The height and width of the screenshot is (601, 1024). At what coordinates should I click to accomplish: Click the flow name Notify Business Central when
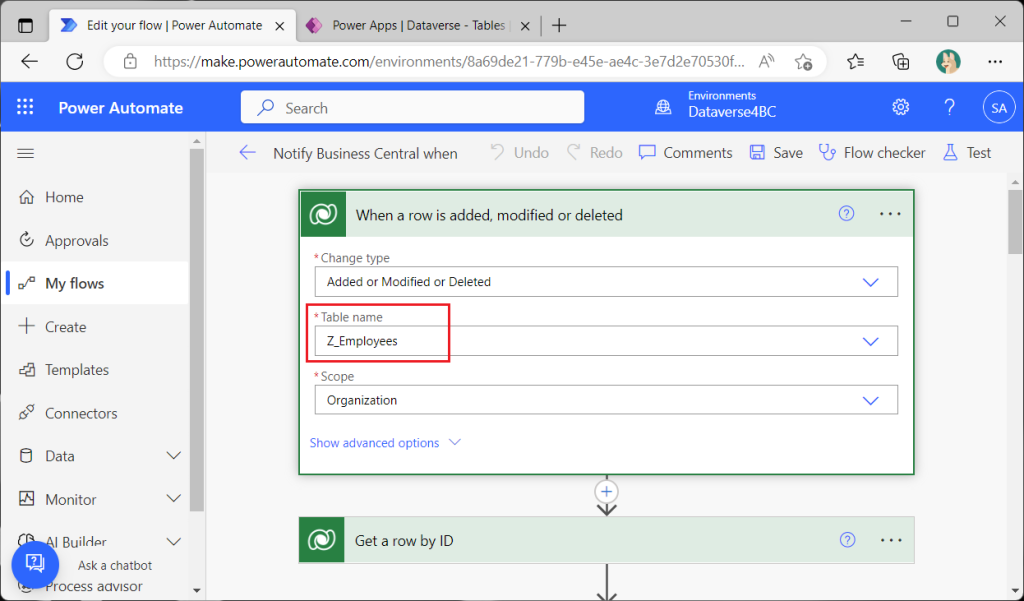(x=365, y=154)
